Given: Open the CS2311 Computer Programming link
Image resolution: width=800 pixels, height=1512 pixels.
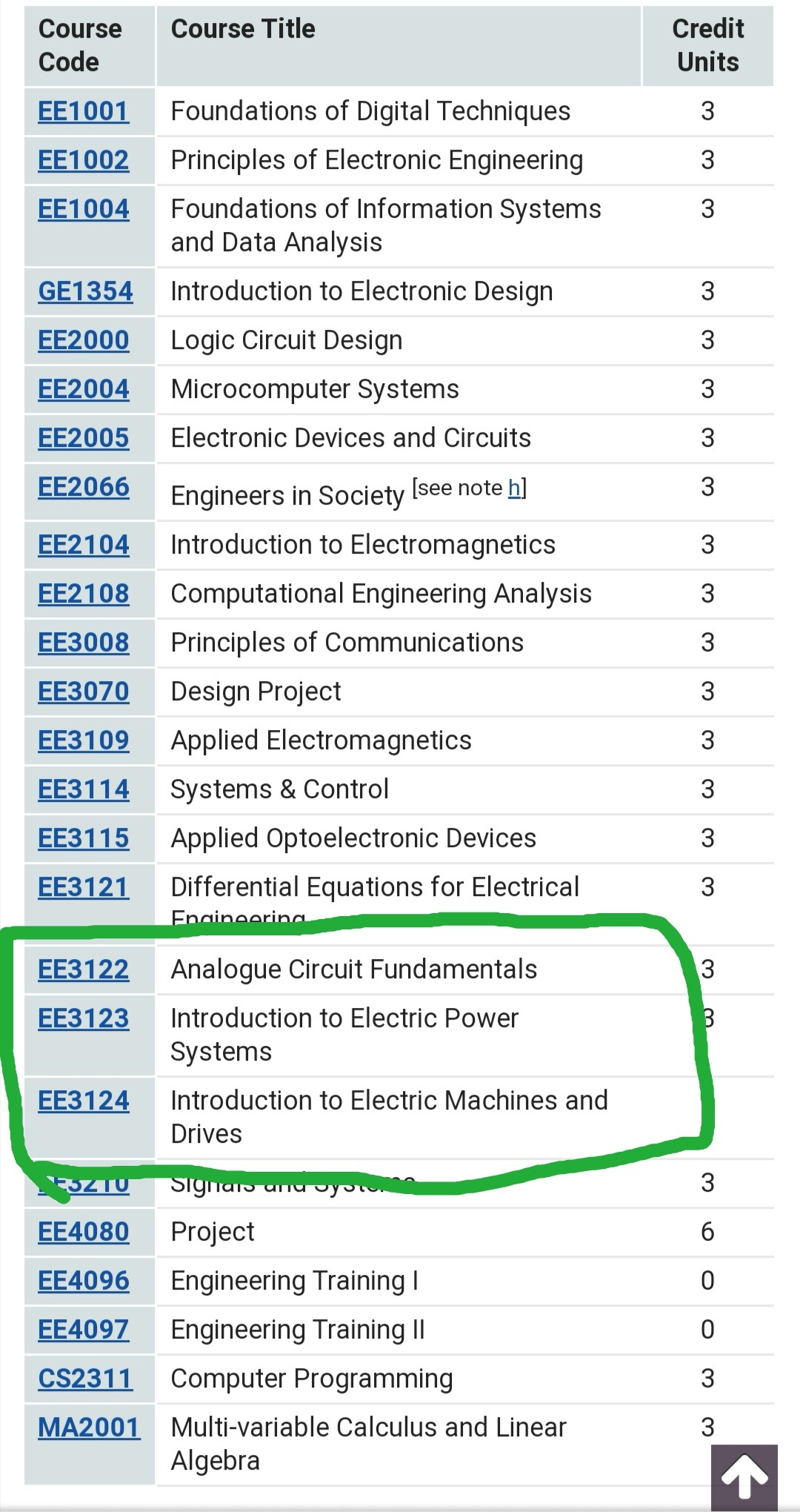Looking at the screenshot, I should tap(84, 1379).
